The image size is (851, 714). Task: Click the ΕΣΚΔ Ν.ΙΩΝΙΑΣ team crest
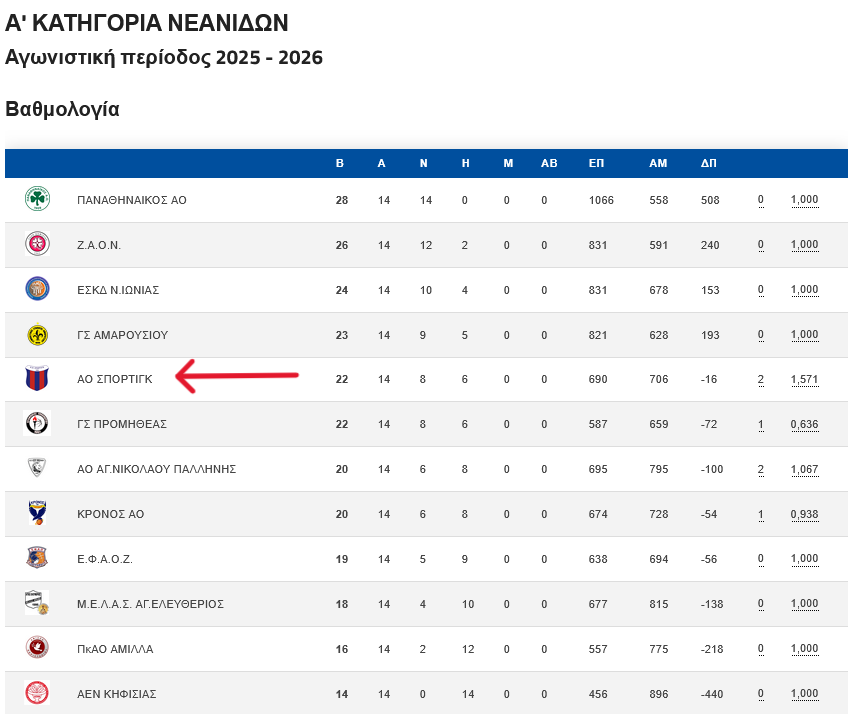tap(37, 289)
